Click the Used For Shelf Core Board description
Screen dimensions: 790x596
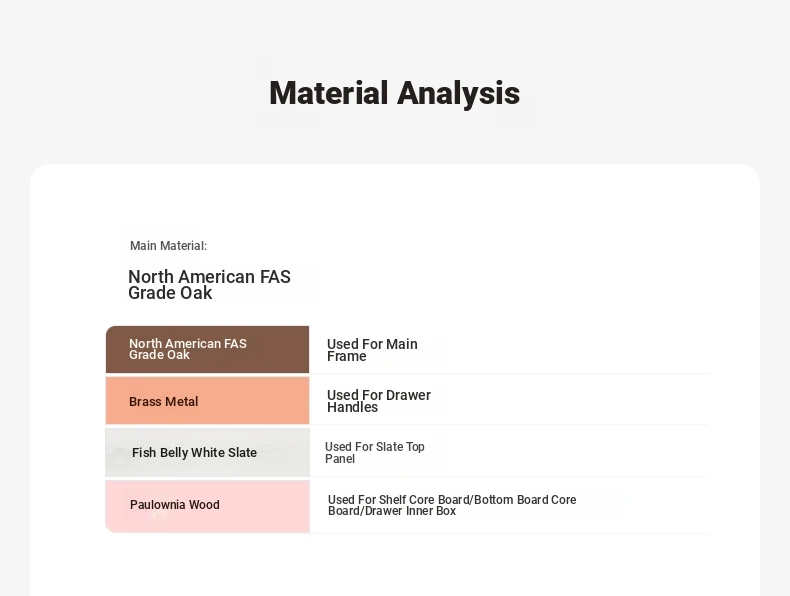tap(452, 505)
